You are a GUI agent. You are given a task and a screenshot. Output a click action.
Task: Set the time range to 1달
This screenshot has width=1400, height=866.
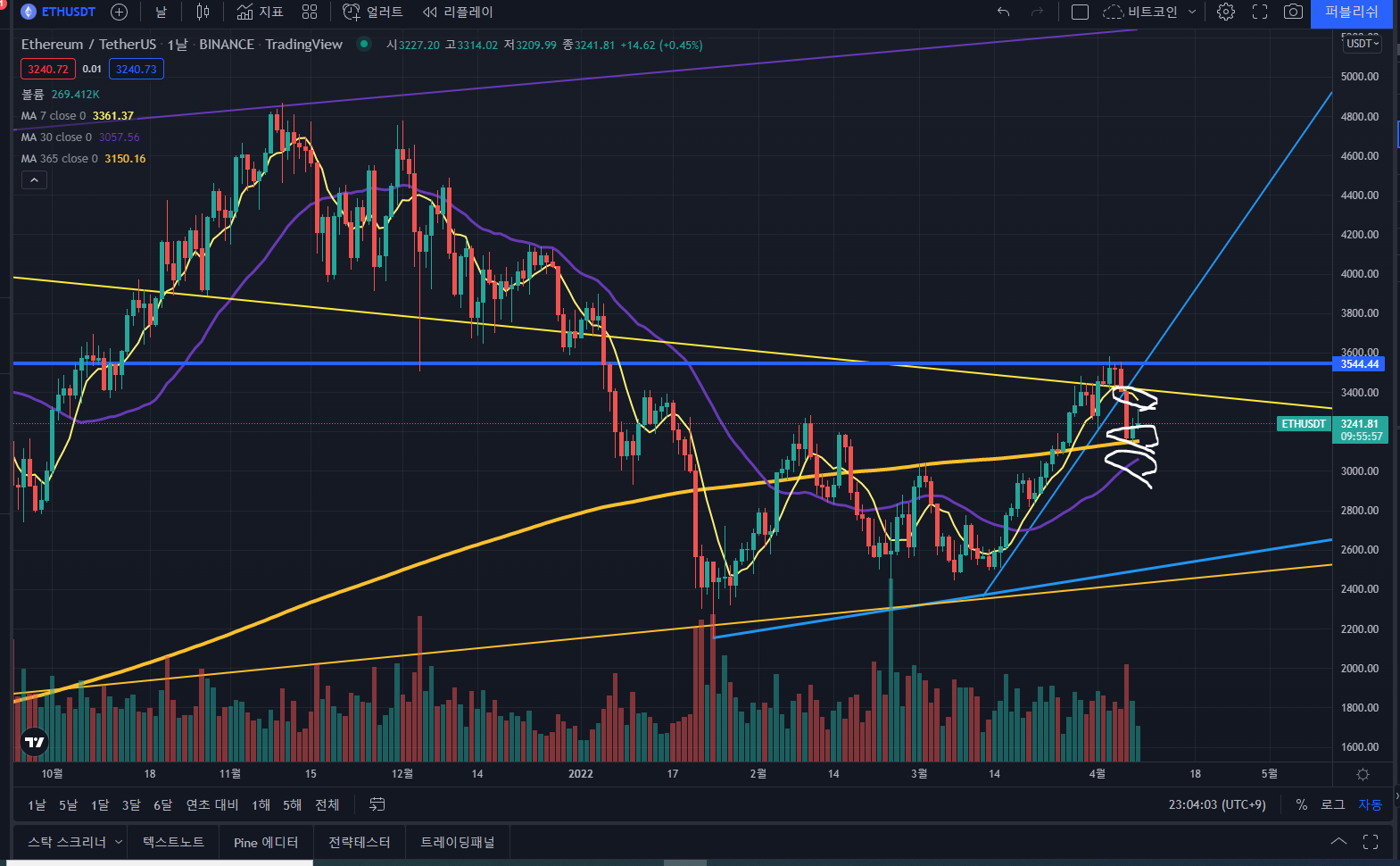[100, 805]
